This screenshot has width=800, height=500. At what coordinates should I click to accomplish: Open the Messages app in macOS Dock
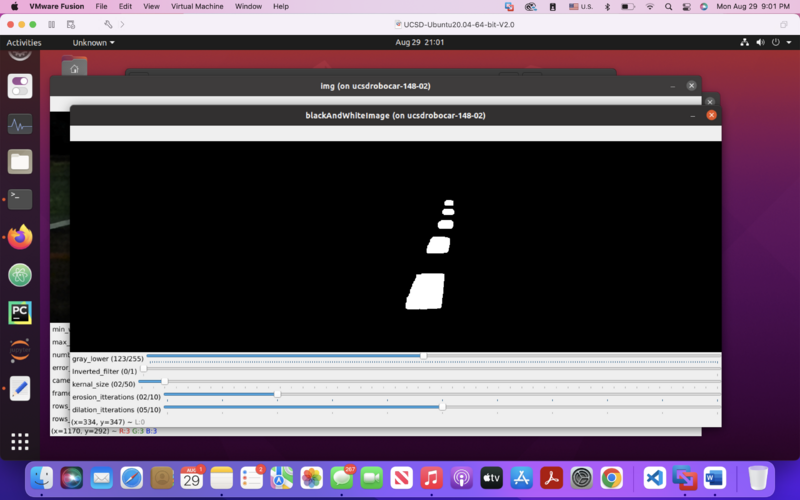(x=342, y=479)
